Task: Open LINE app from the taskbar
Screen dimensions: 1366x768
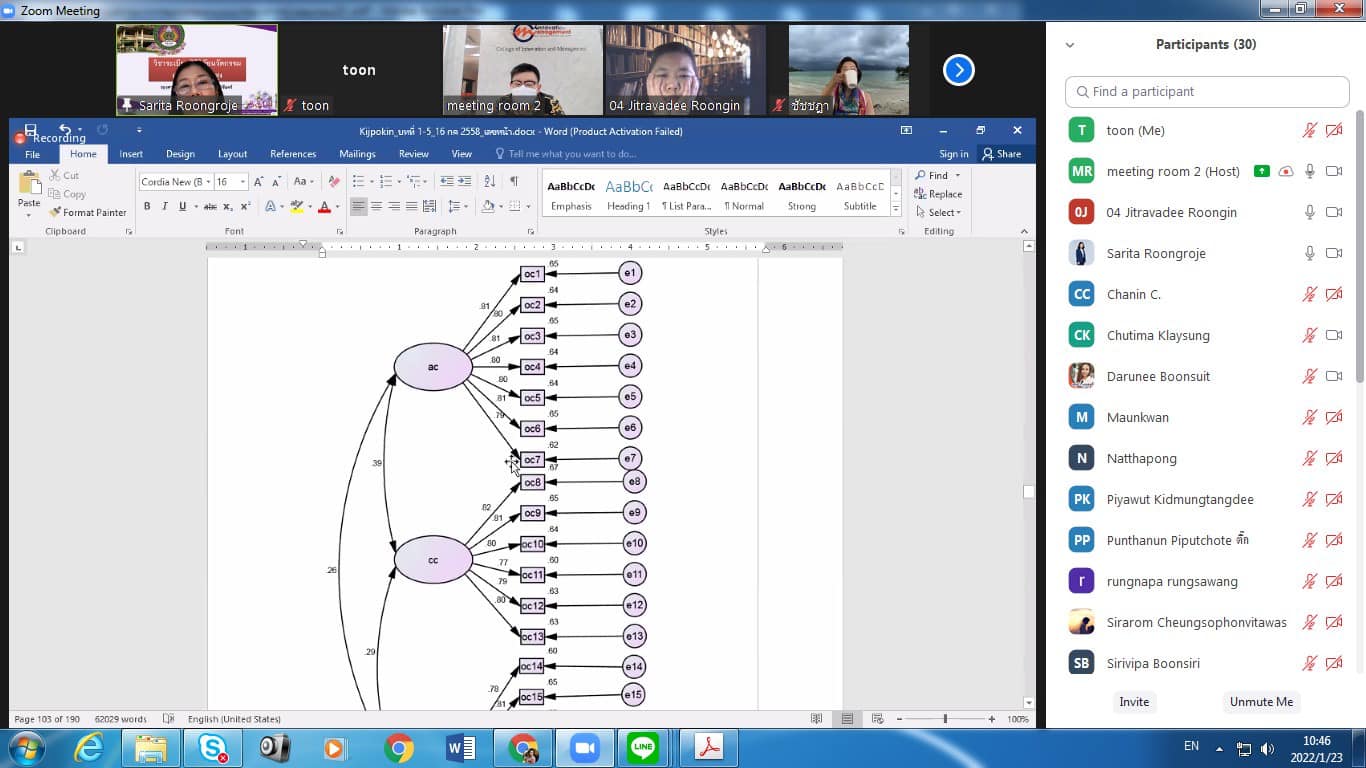Action: pyautogui.click(x=643, y=747)
